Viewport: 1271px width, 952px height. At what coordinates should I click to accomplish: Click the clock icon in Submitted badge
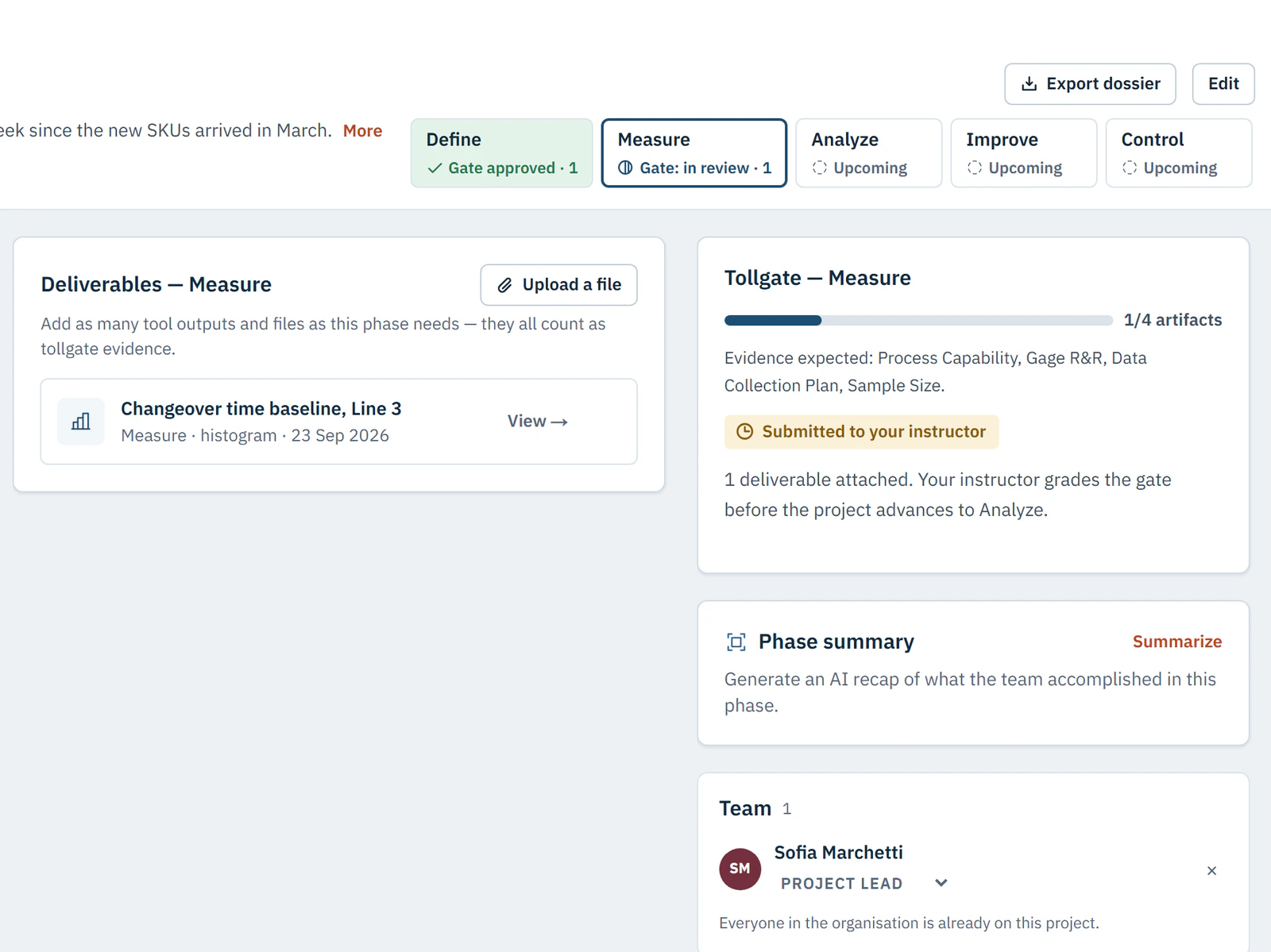pyautogui.click(x=744, y=432)
